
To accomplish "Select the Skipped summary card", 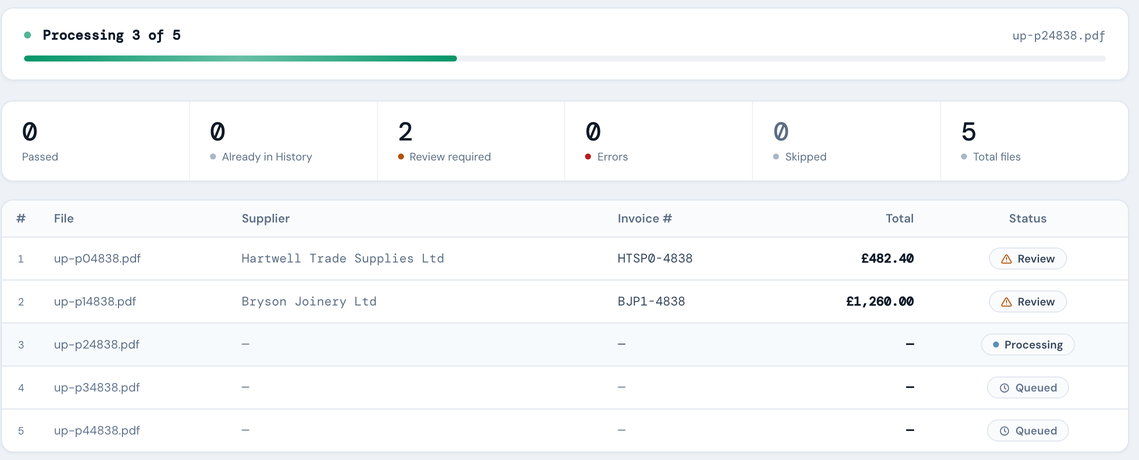I will coord(846,141).
